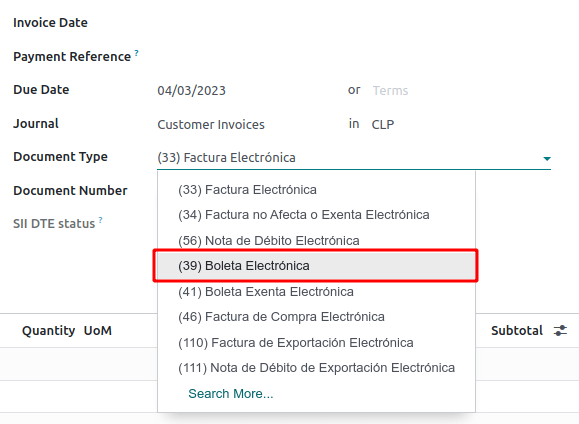Choose (39) Boleta Electrónica option

(316, 266)
